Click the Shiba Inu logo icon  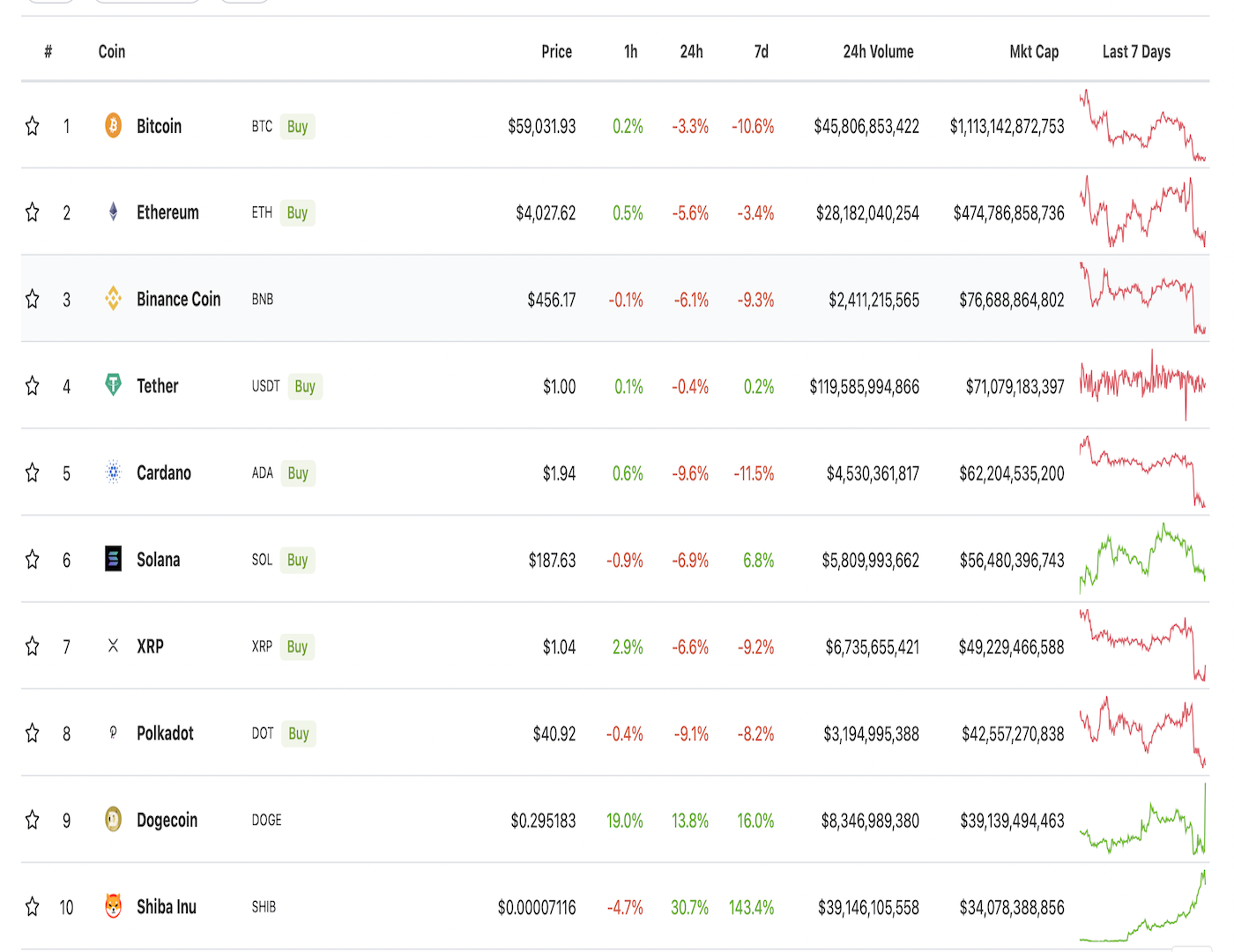point(113,906)
